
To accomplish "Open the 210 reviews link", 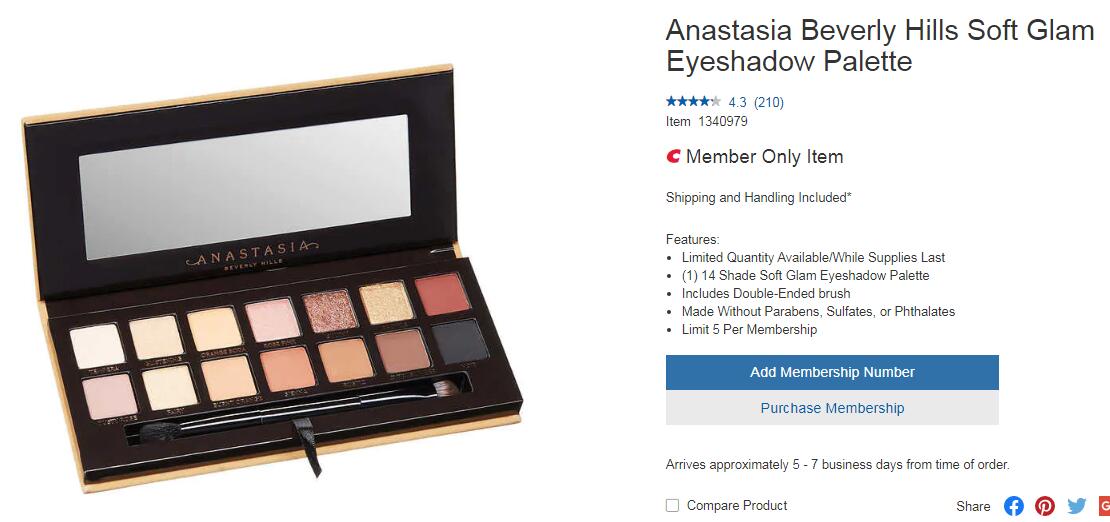I will point(769,102).
